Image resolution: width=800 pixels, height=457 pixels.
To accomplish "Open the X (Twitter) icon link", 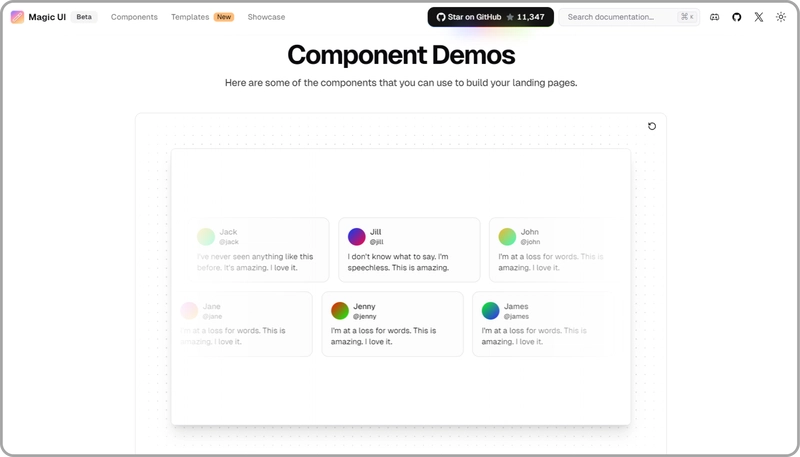I will tap(759, 17).
